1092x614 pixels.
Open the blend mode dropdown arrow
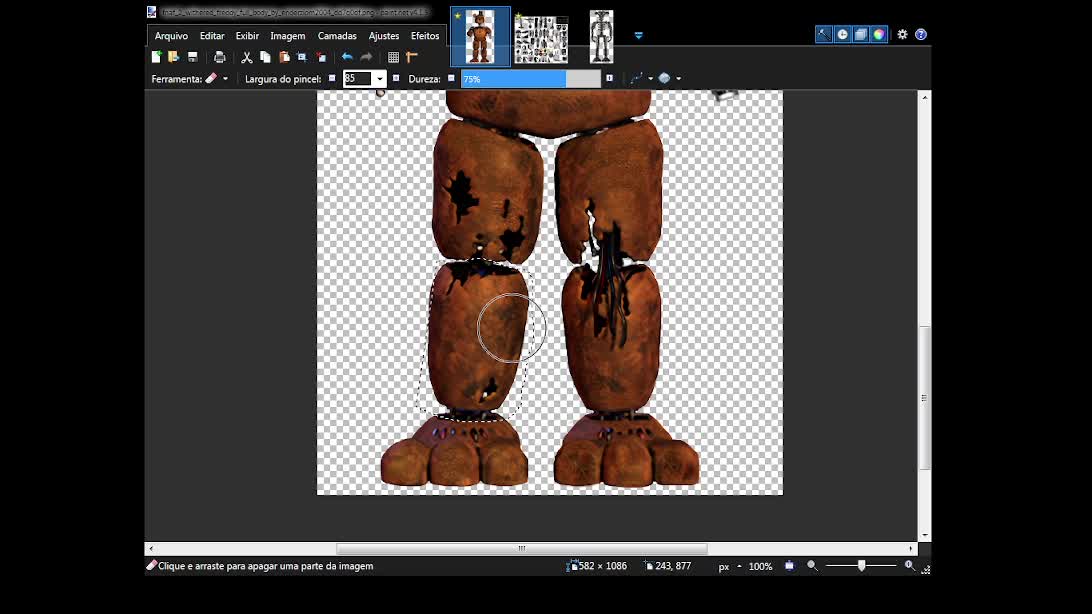pos(678,79)
